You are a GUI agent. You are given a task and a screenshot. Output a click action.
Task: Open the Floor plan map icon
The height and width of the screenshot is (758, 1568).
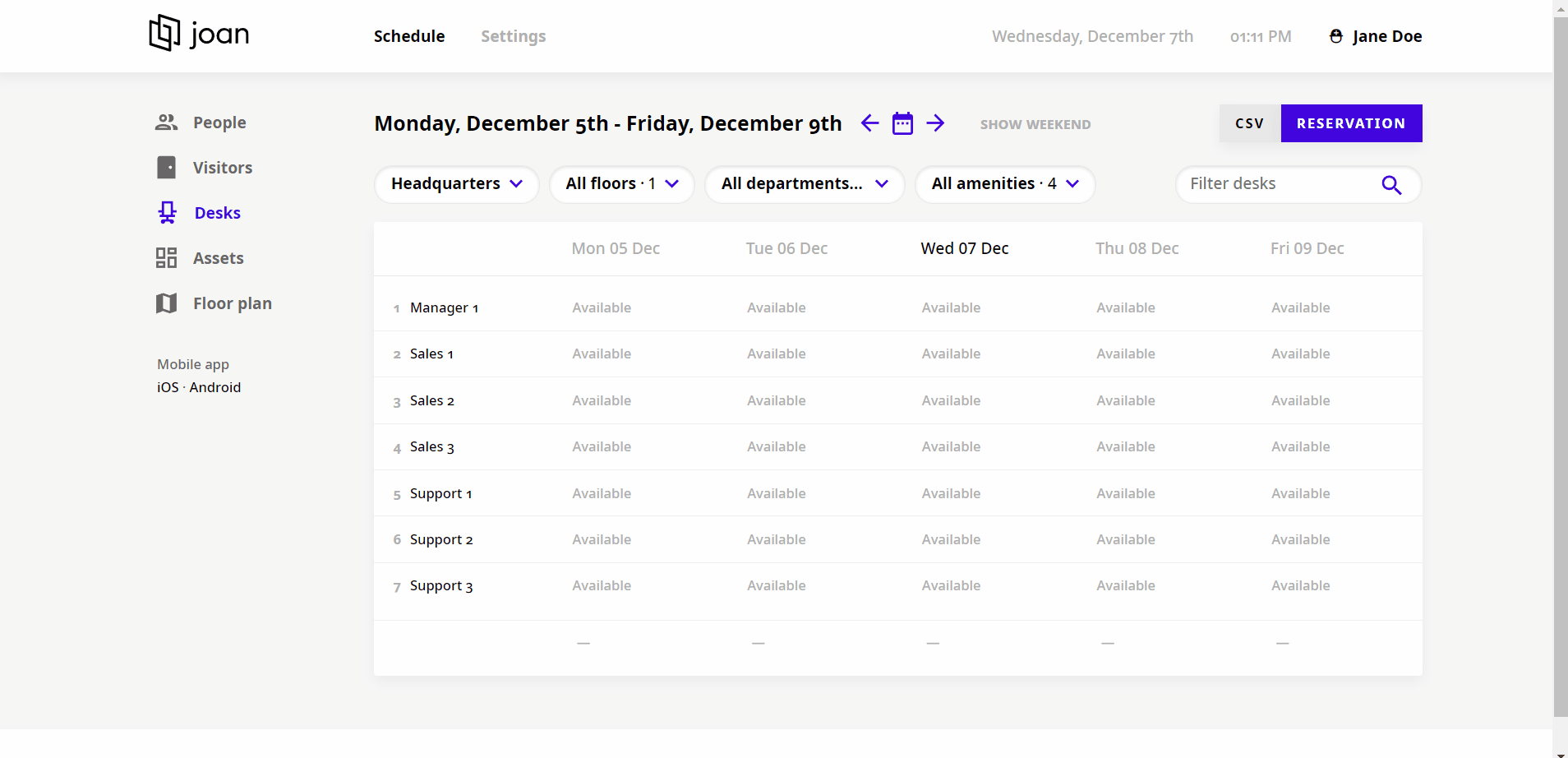167,303
